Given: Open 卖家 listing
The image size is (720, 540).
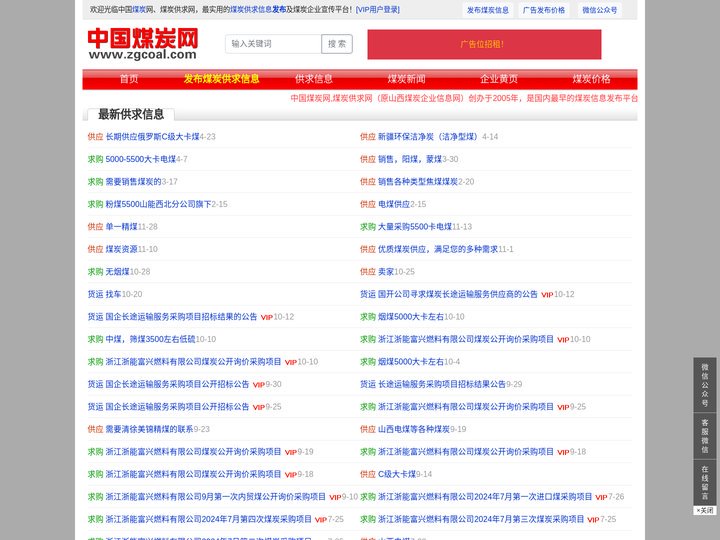Looking at the screenshot, I should click(x=386, y=272).
